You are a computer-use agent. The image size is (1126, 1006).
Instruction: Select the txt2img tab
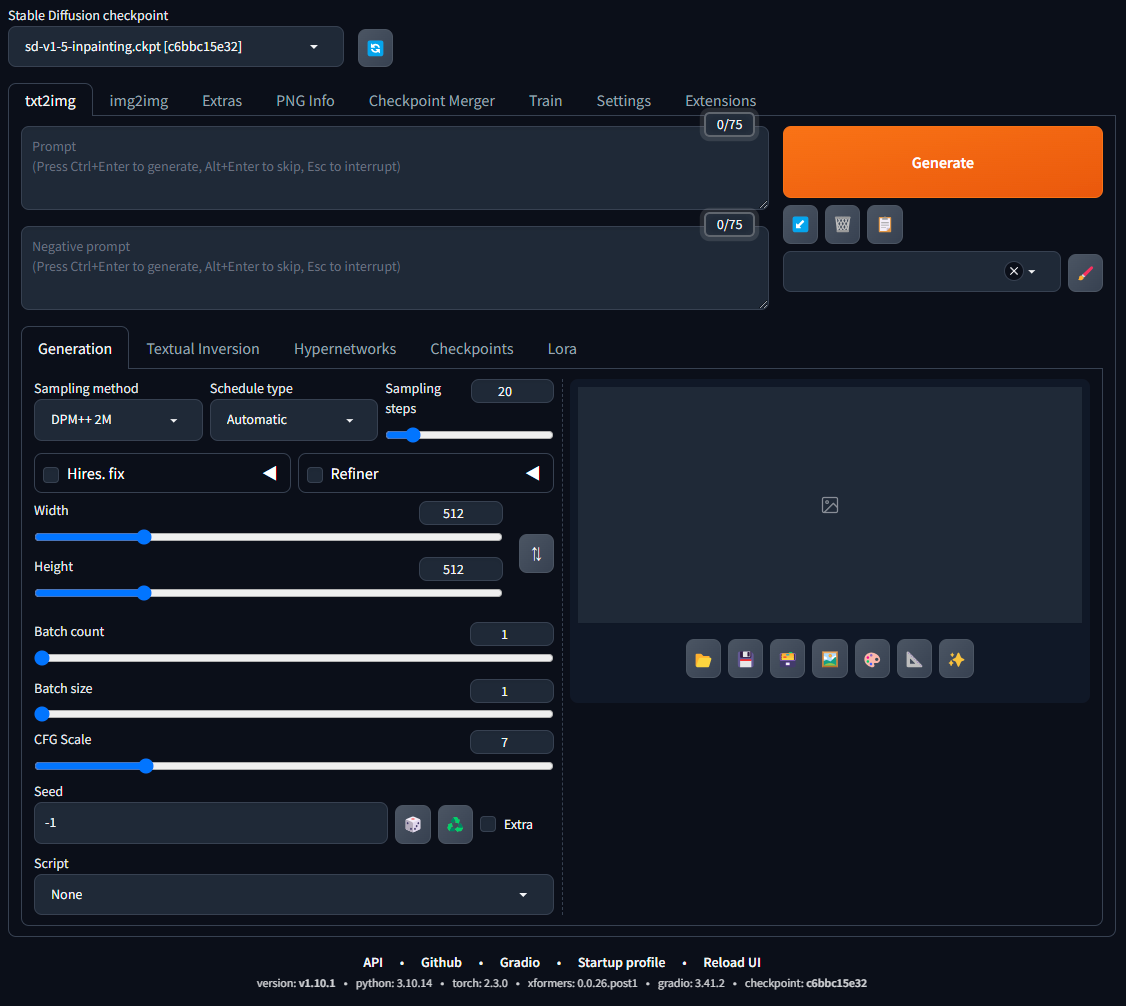[50, 101]
